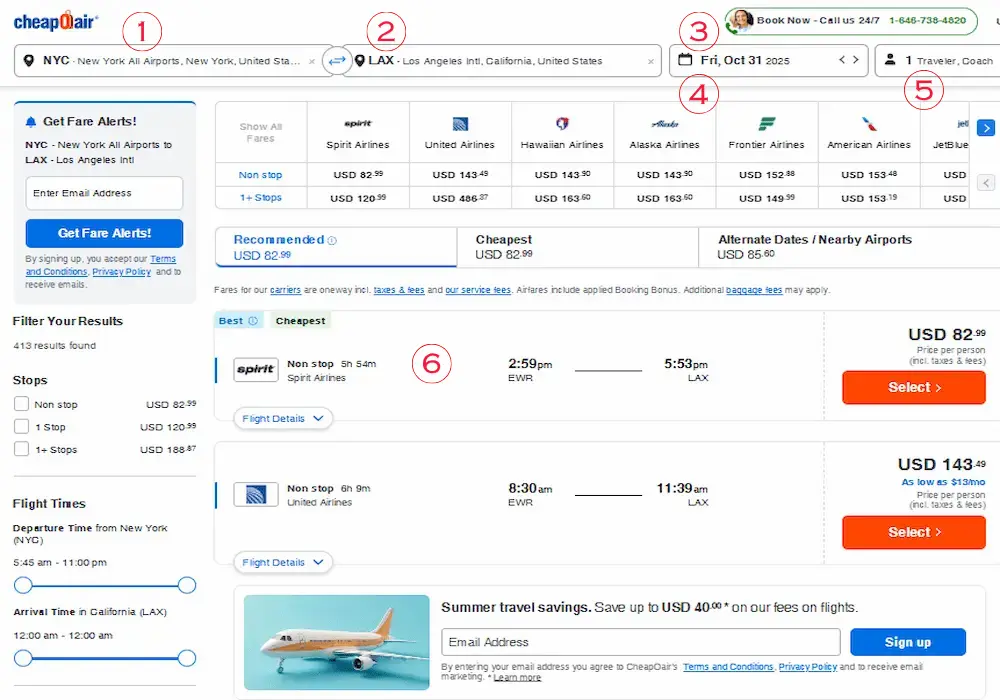Click the fare alerts bell icon

click(x=31, y=122)
